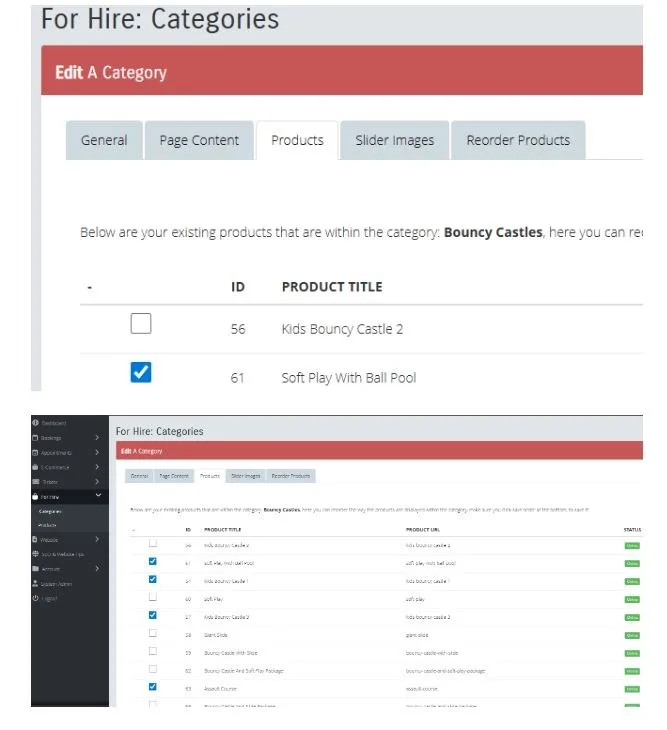Click the Tickets icon in the sidebar
Screen dimensions: 667x730
click(x=35, y=481)
